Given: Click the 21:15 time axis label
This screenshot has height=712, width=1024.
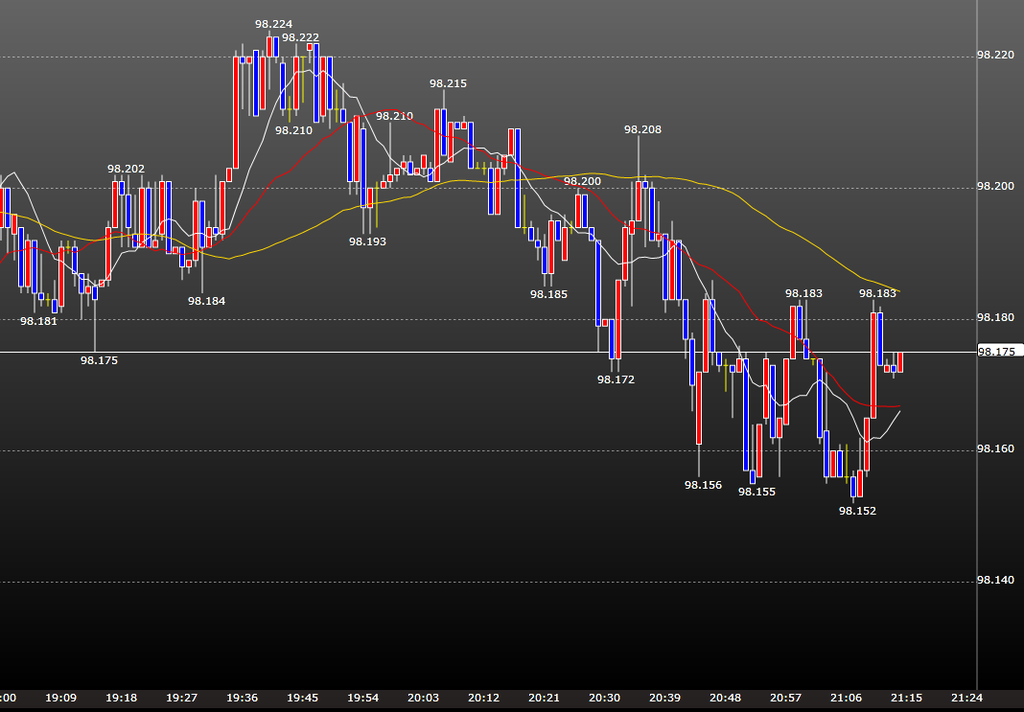Looking at the screenshot, I should 906,698.
